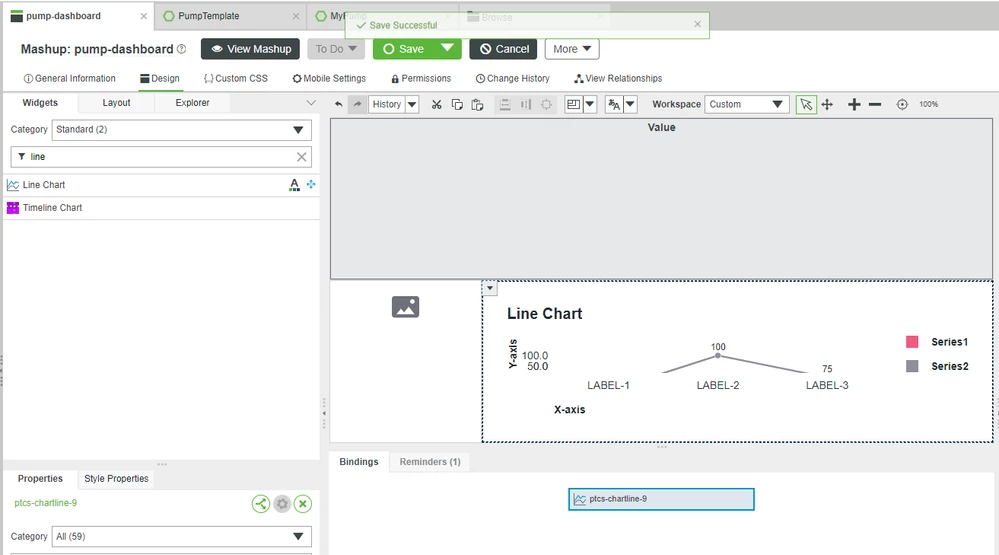This screenshot has height=555, width=999.
Task: Click the Series2 gray legend swatch
Action: click(x=912, y=366)
